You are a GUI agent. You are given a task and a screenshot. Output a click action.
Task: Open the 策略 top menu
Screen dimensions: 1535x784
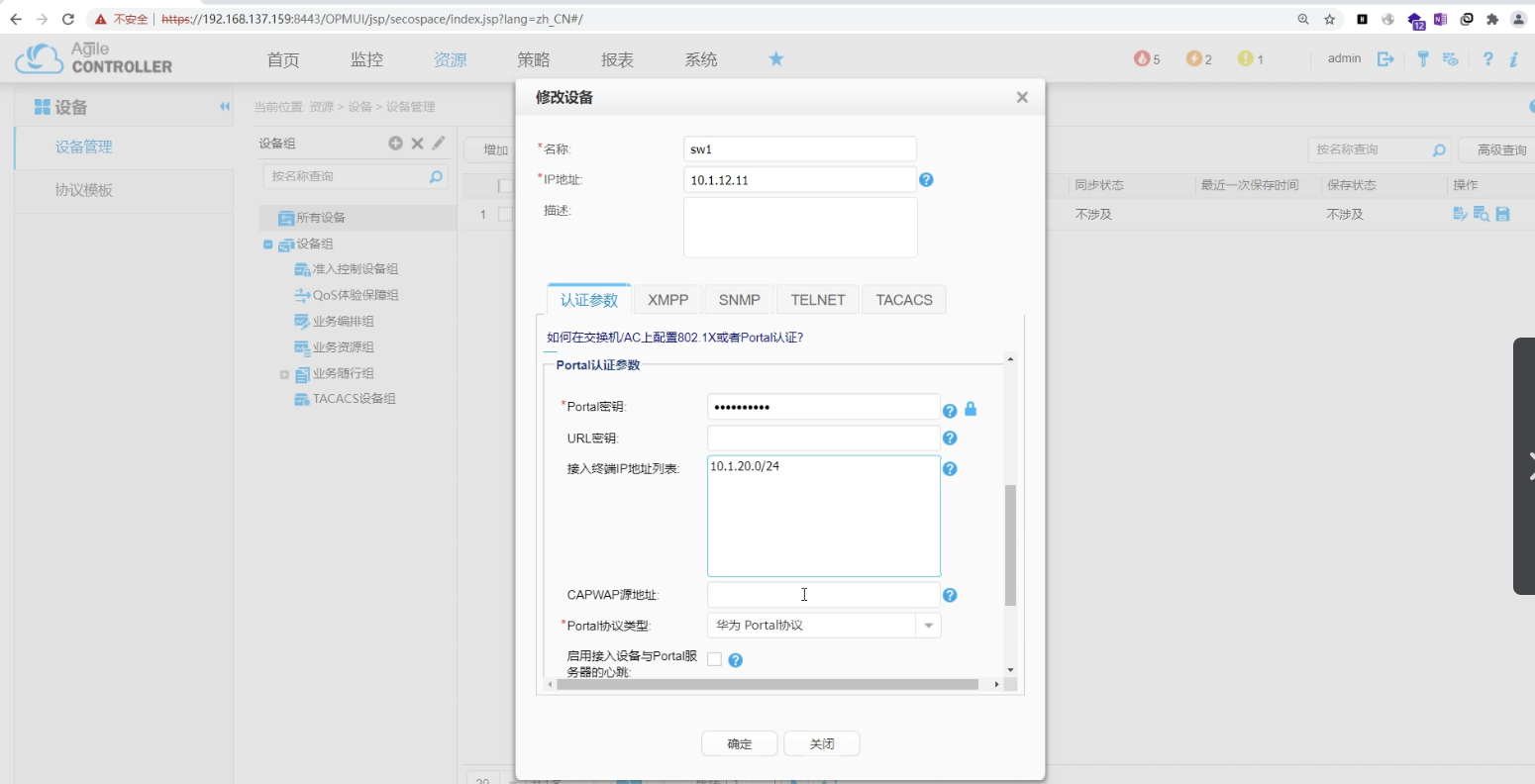pyautogui.click(x=534, y=59)
